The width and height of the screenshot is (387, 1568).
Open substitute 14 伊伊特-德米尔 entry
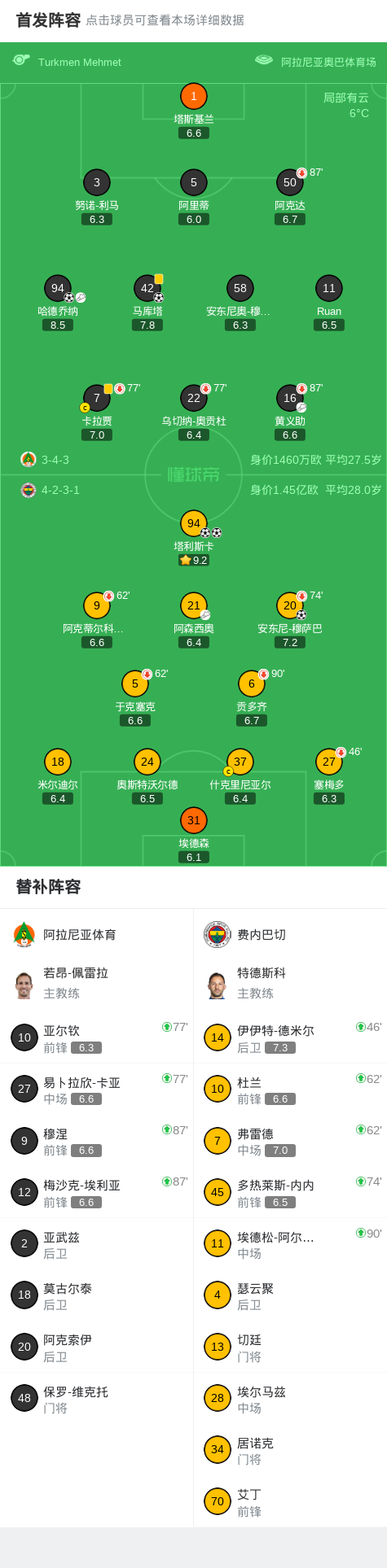tap(290, 1037)
